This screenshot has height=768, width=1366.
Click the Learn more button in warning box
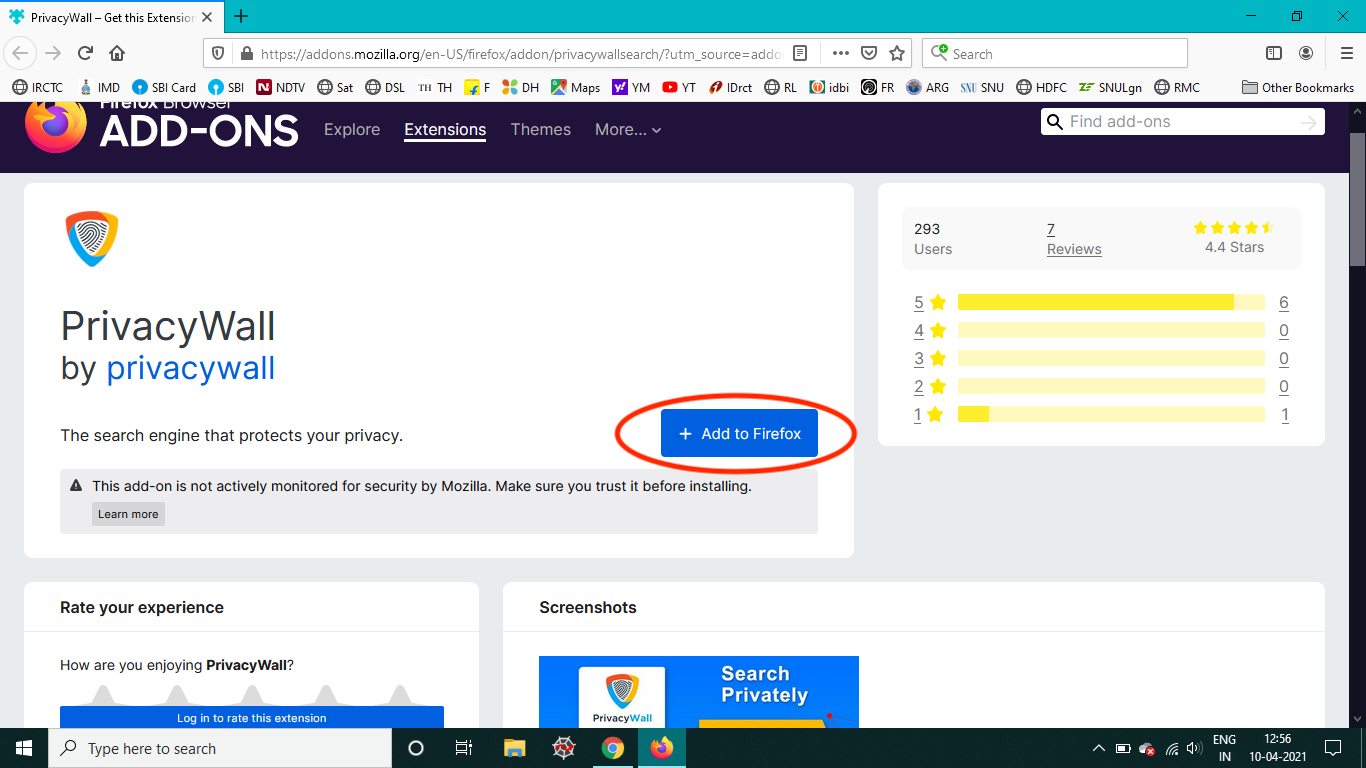[x=128, y=514]
